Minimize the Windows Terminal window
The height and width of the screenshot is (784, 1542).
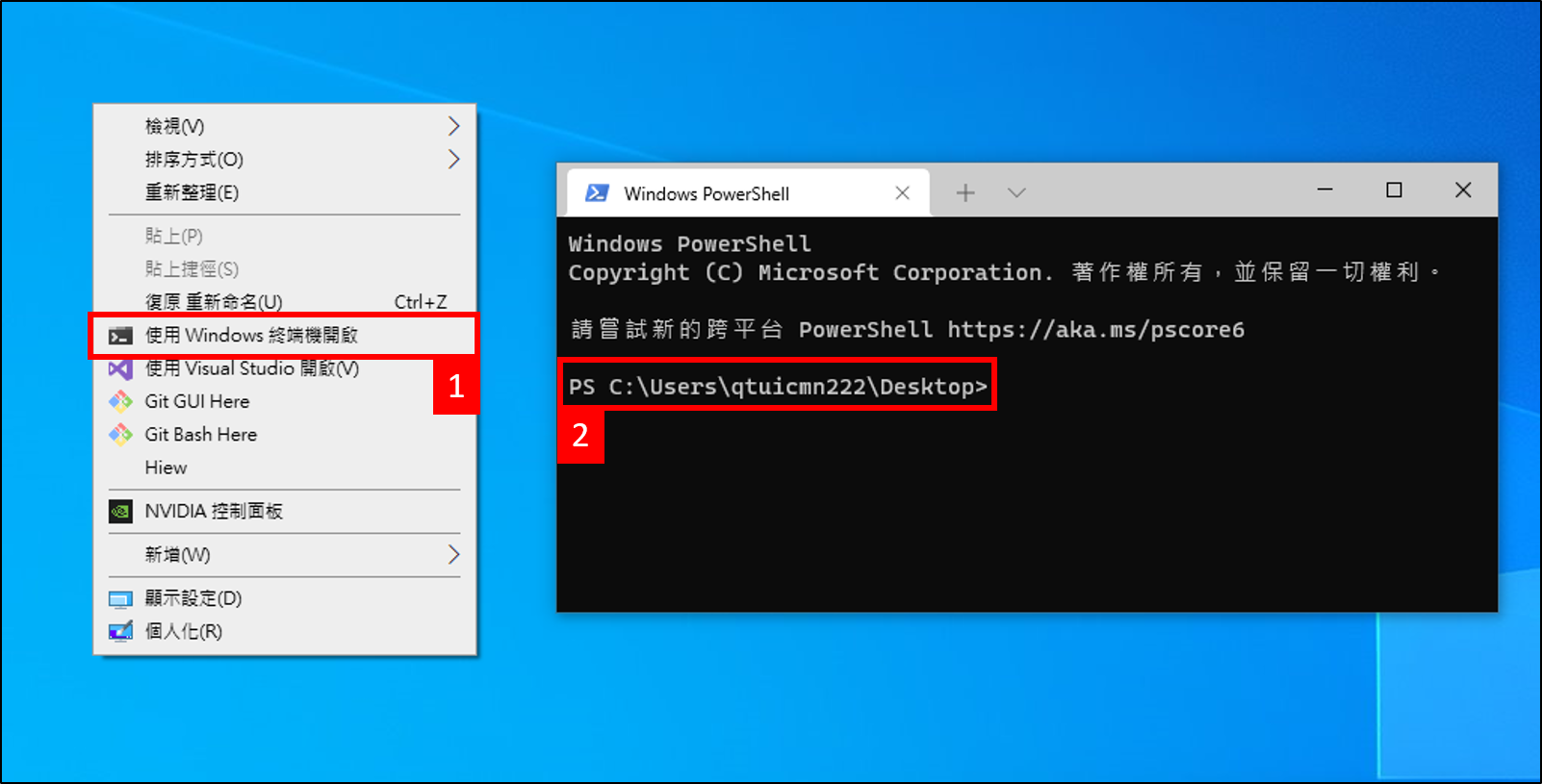pyautogui.click(x=1325, y=190)
